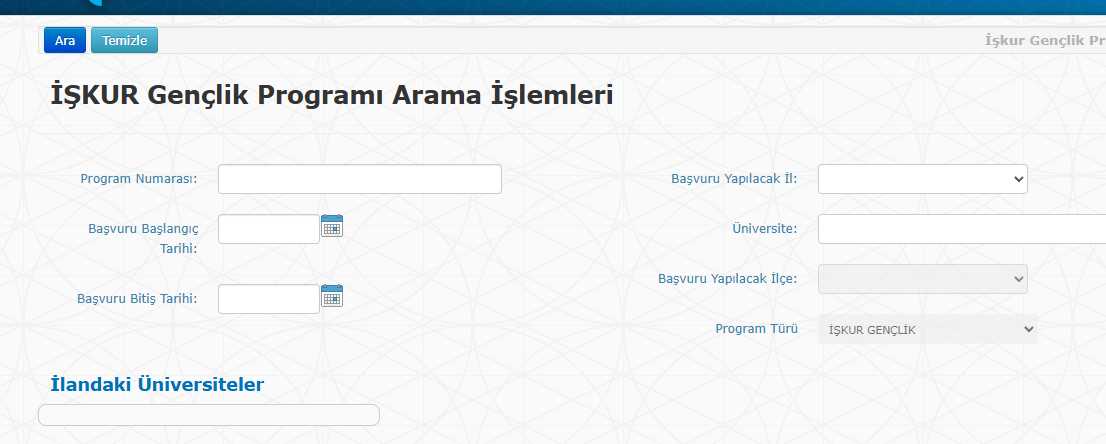Focus the Üniversite text field
Viewport: 1106px width, 444px height.
(x=960, y=229)
